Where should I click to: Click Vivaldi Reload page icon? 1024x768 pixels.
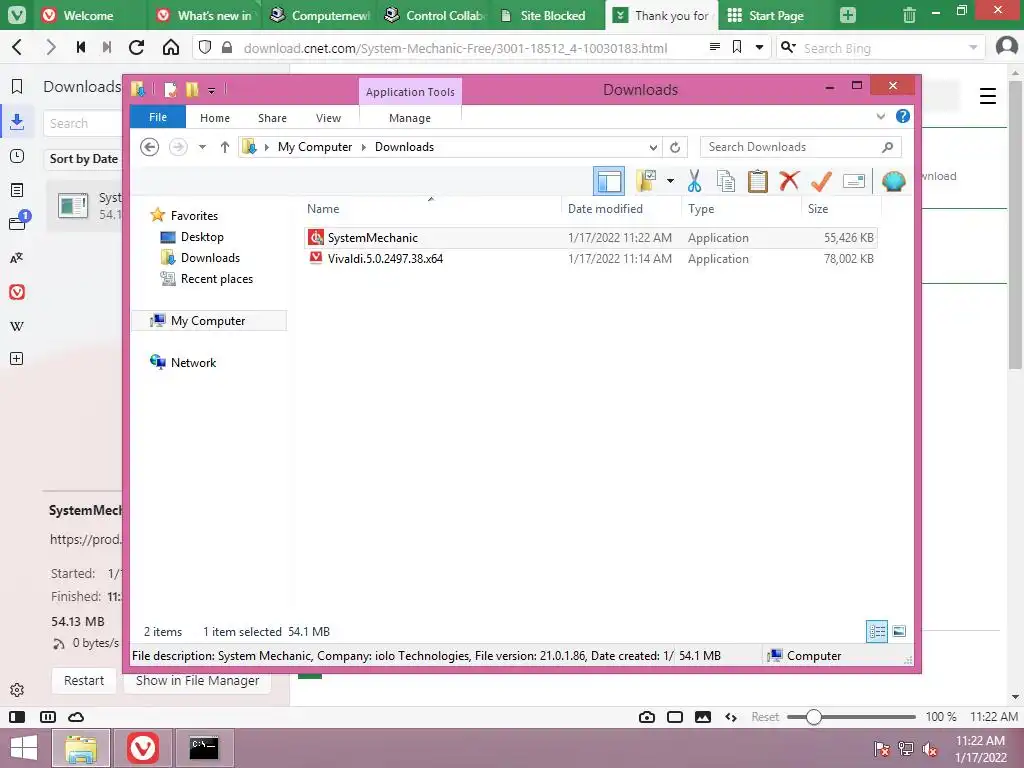tap(136, 47)
